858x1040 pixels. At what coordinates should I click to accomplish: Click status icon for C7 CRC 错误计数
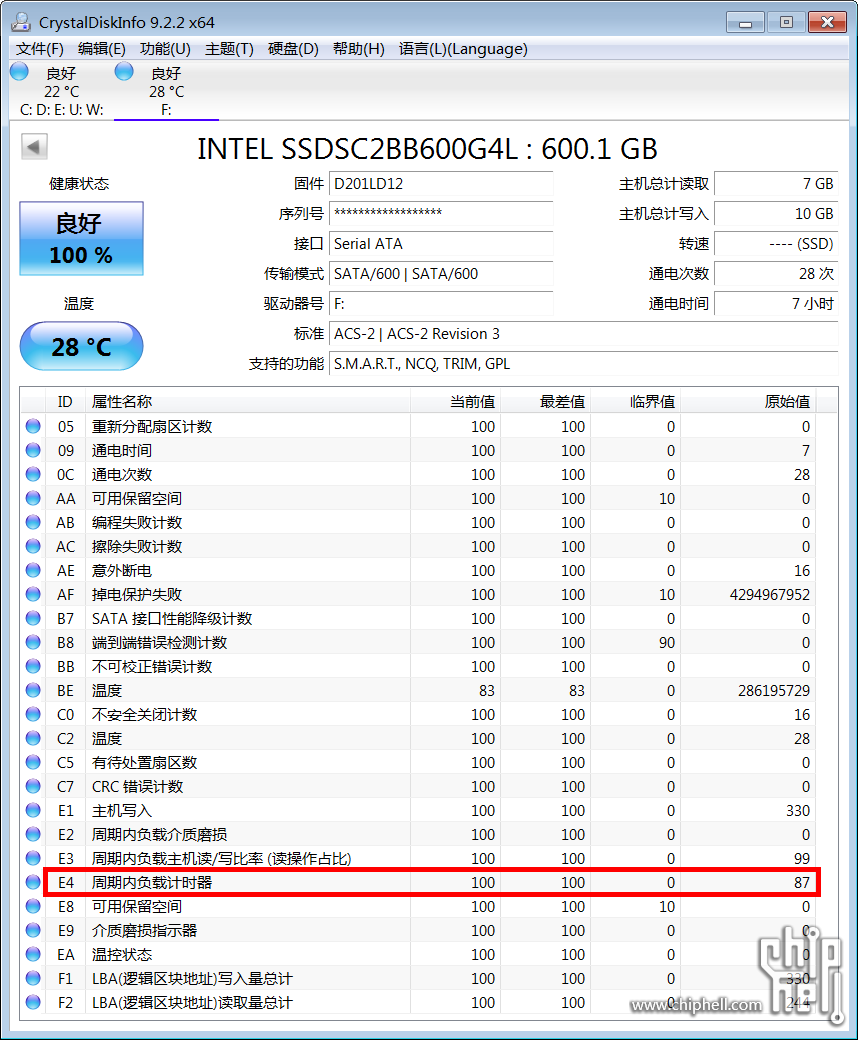[33, 785]
